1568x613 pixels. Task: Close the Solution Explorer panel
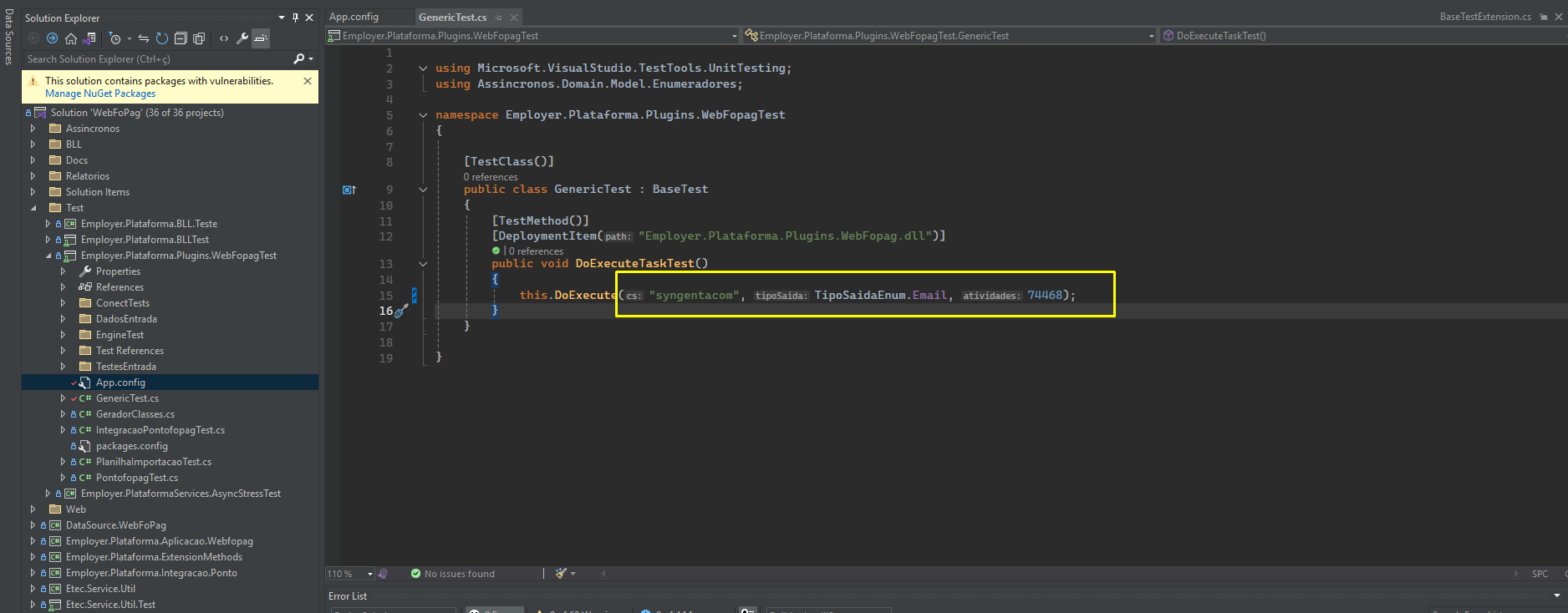pos(309,18)
